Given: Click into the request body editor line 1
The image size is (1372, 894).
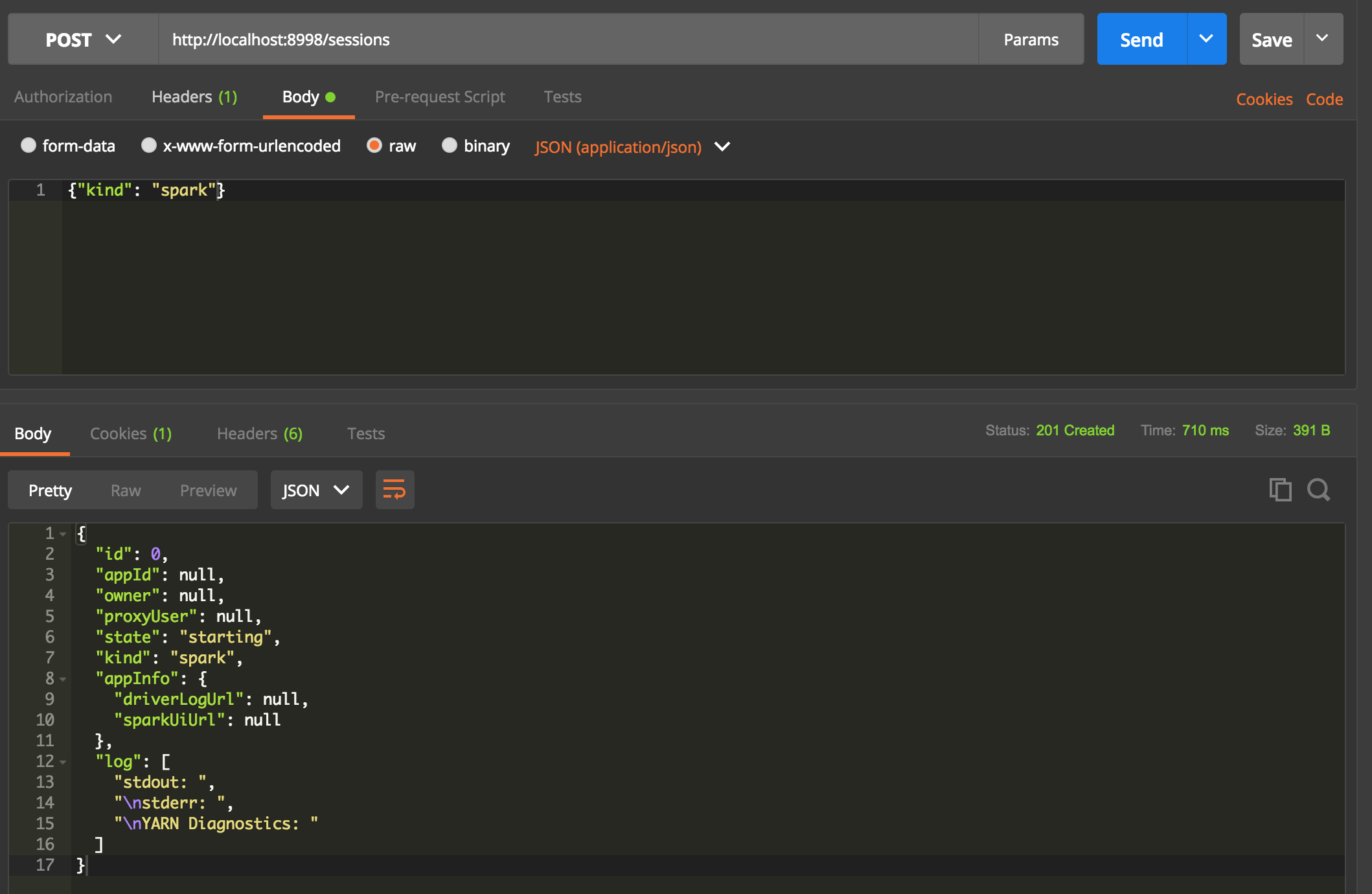Looking at the screenshot, I should click(703, 190).
